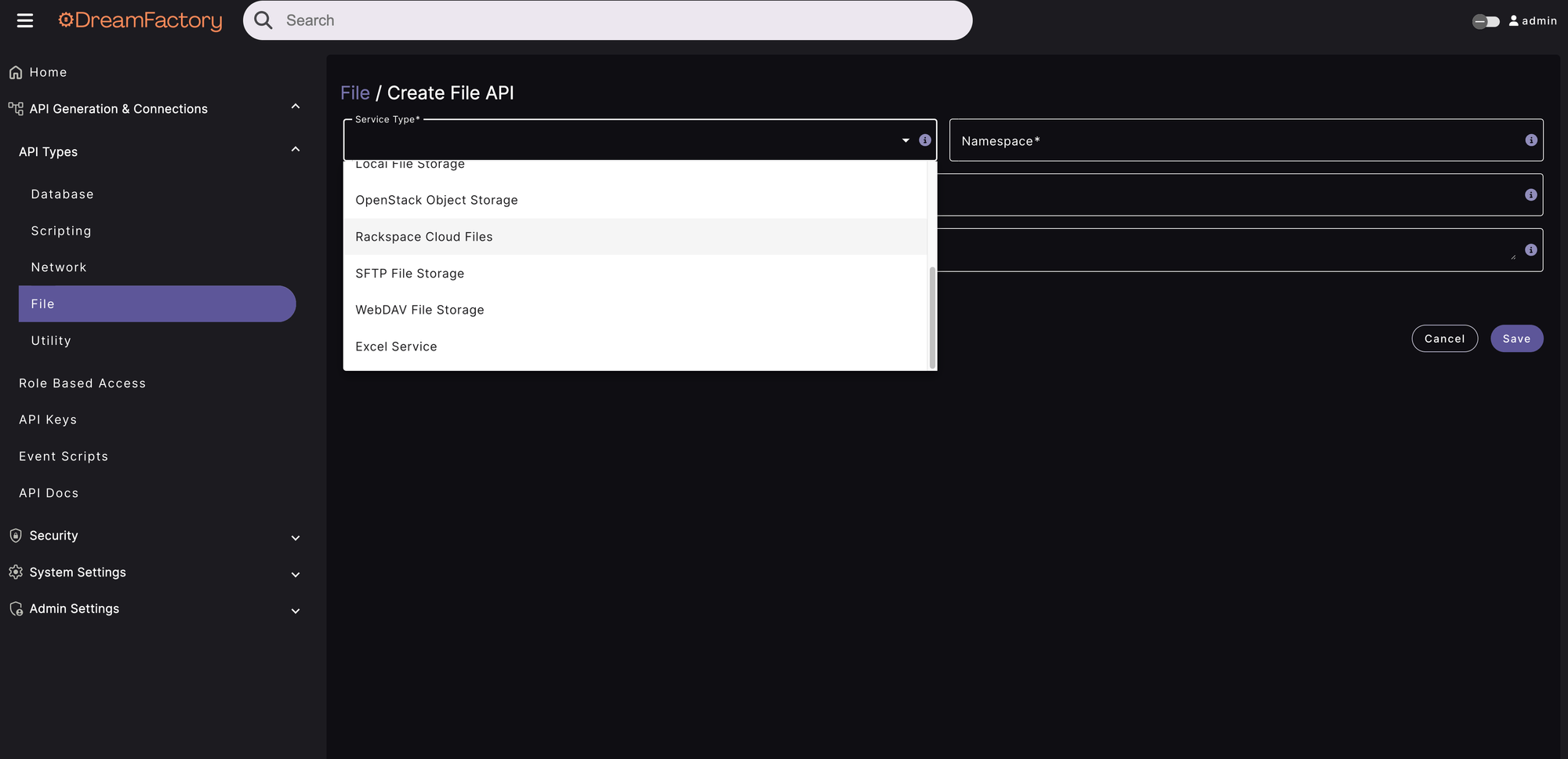Collapse the API Types section

tap(296, 150)
